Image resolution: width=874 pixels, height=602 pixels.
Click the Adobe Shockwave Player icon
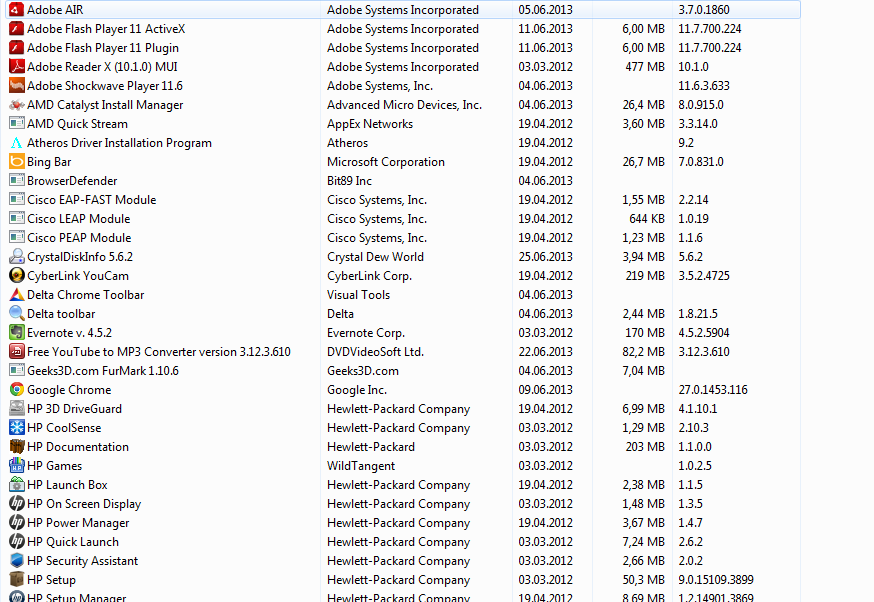[x=17, y=85]
